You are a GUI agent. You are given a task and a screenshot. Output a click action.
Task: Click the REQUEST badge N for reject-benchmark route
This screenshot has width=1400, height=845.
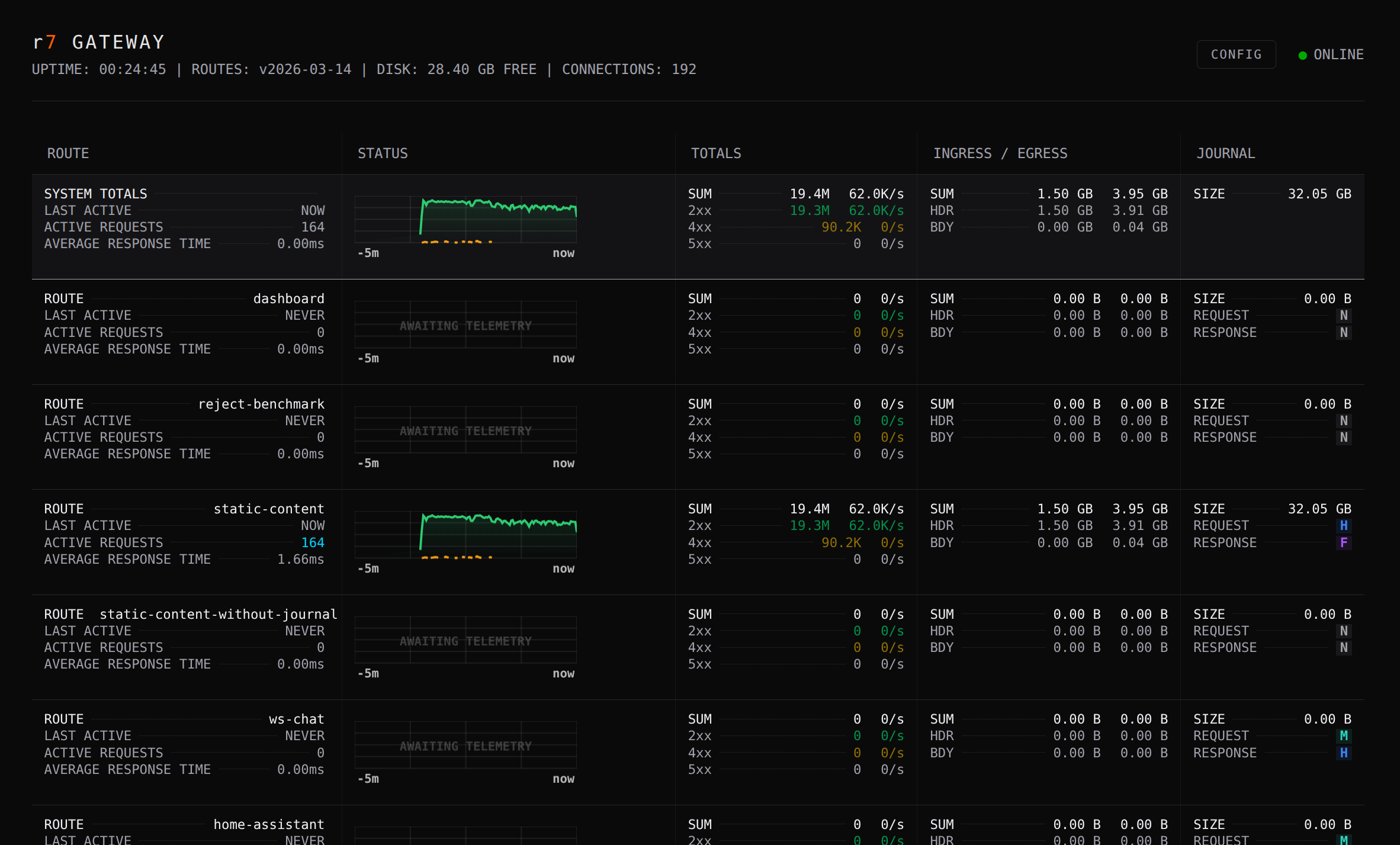point(1344,421)
